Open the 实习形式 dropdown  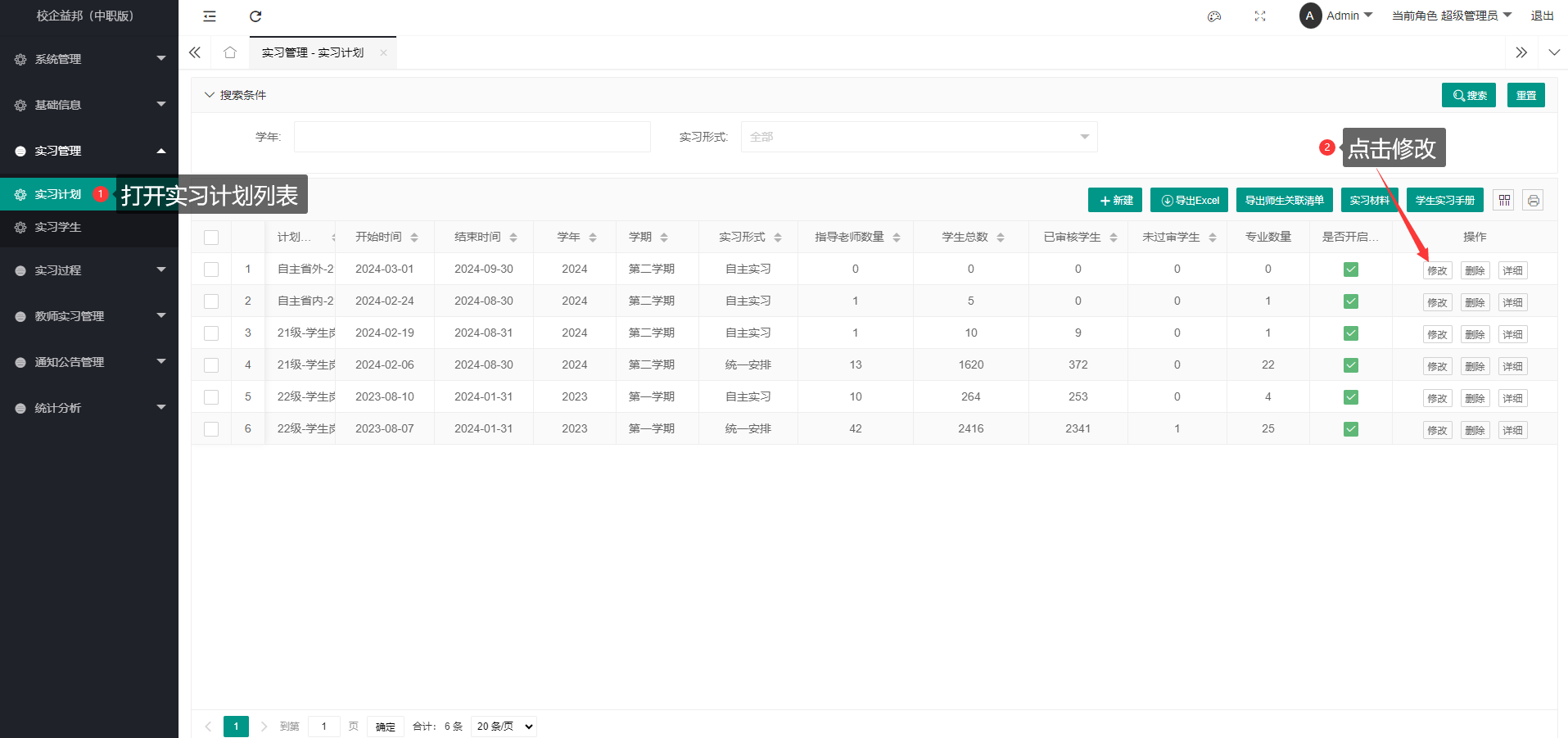tap(919, 137)
